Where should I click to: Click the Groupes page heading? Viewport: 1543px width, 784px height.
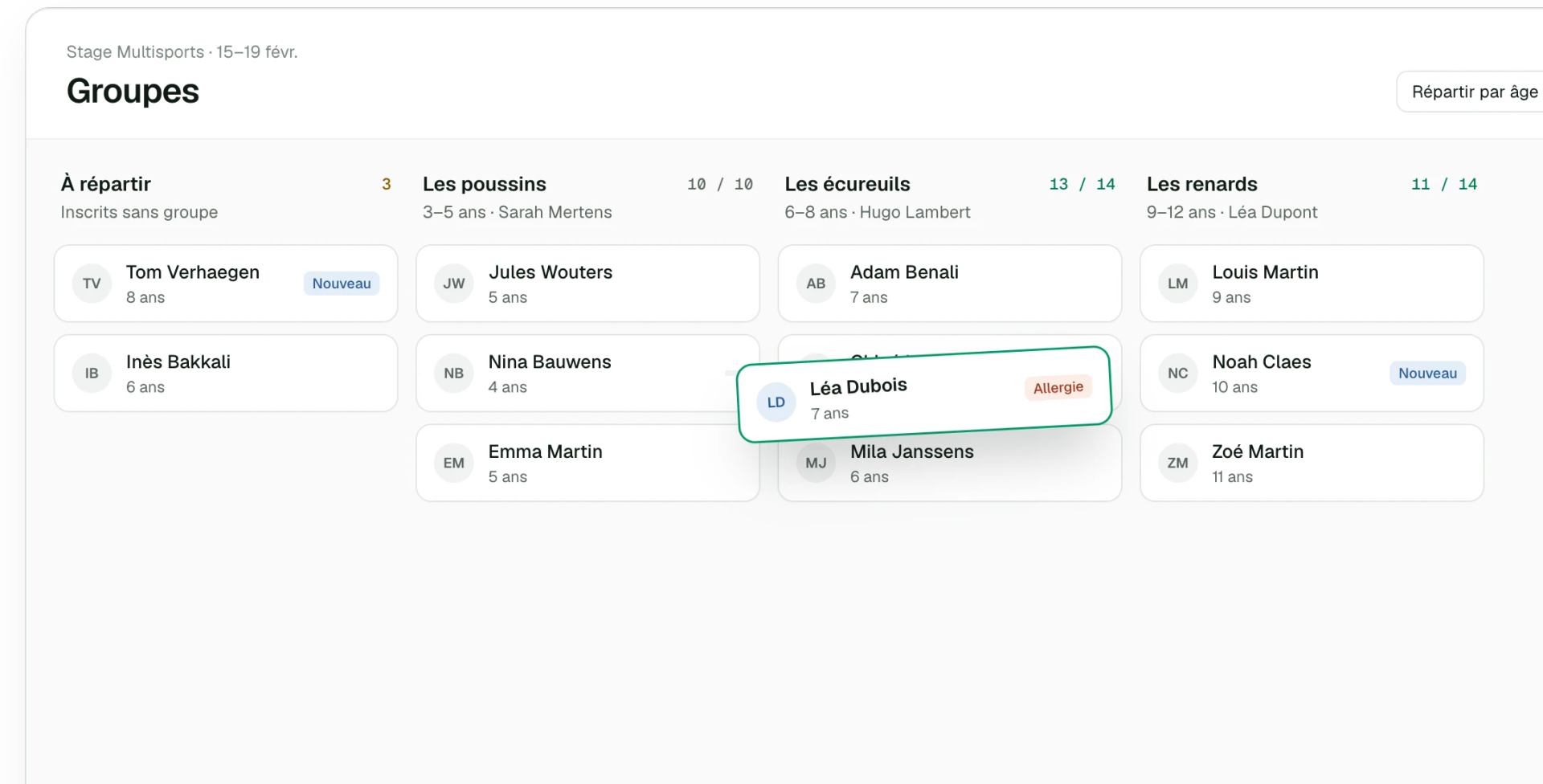[133, 92]
